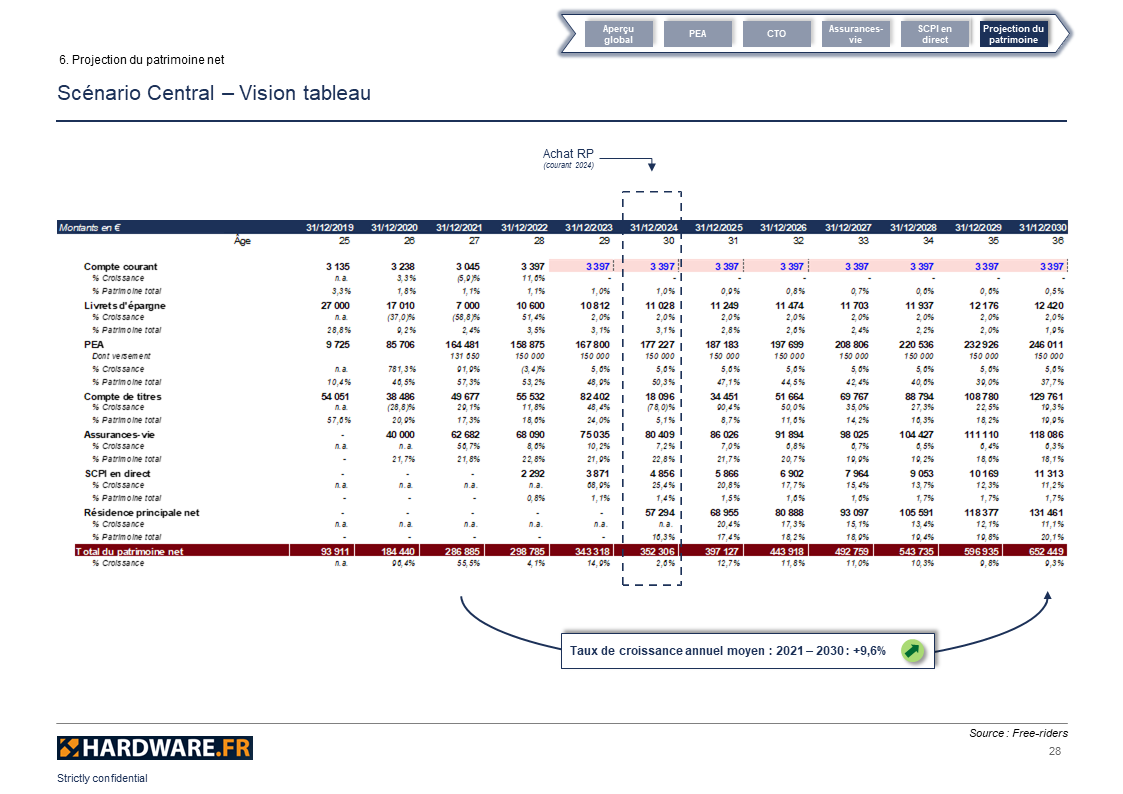Screen dimensions: 1123x794
Task: Select the total value 352 306
Action: click(x=657, y=551)
